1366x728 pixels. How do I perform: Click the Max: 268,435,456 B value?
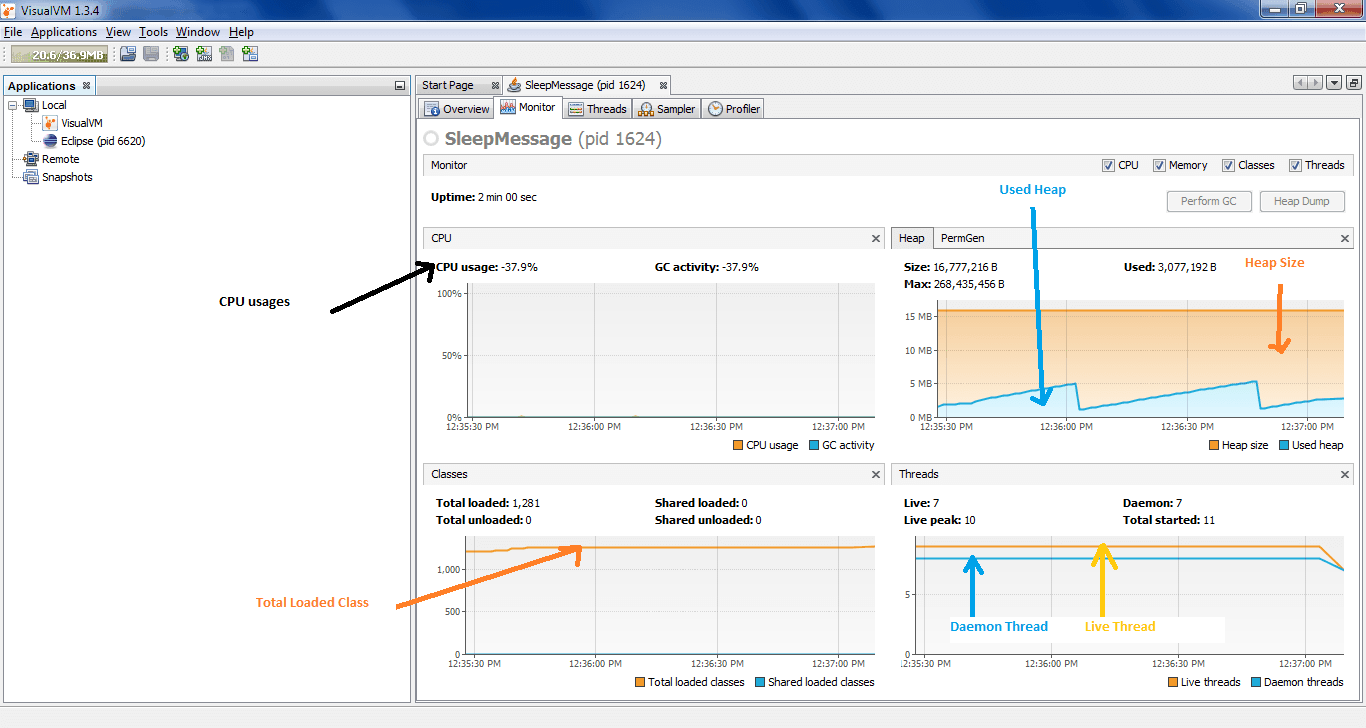click(x=954, y=284)
